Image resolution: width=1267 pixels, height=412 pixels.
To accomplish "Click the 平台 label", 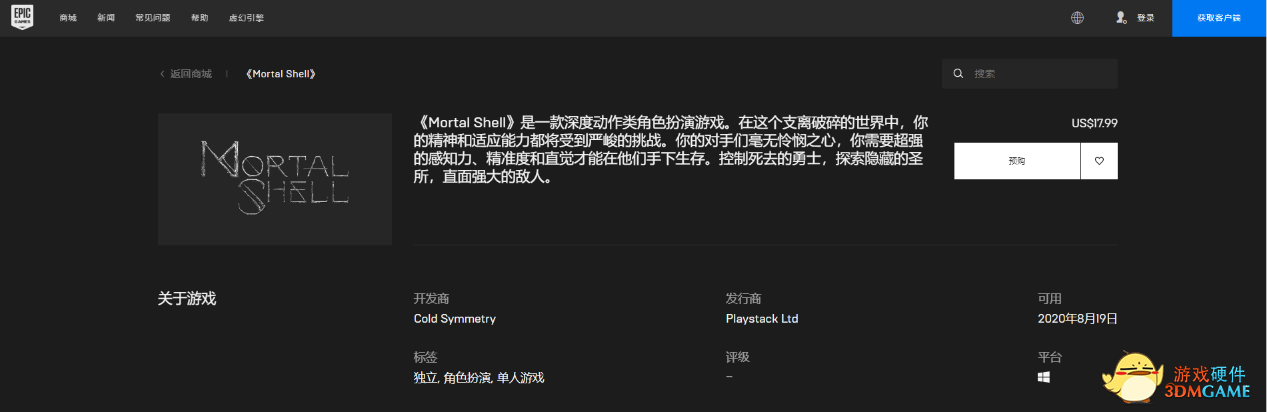I will (1050, 357).
